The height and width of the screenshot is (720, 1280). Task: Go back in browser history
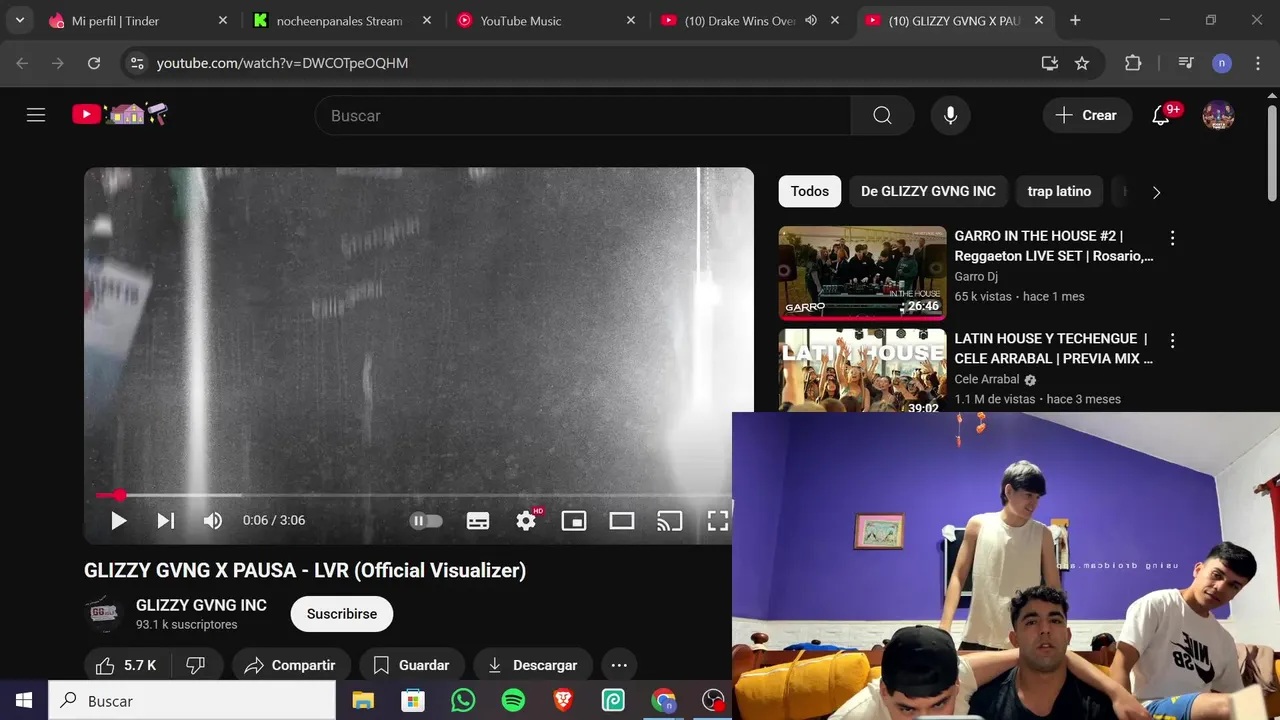click(22, 63)
